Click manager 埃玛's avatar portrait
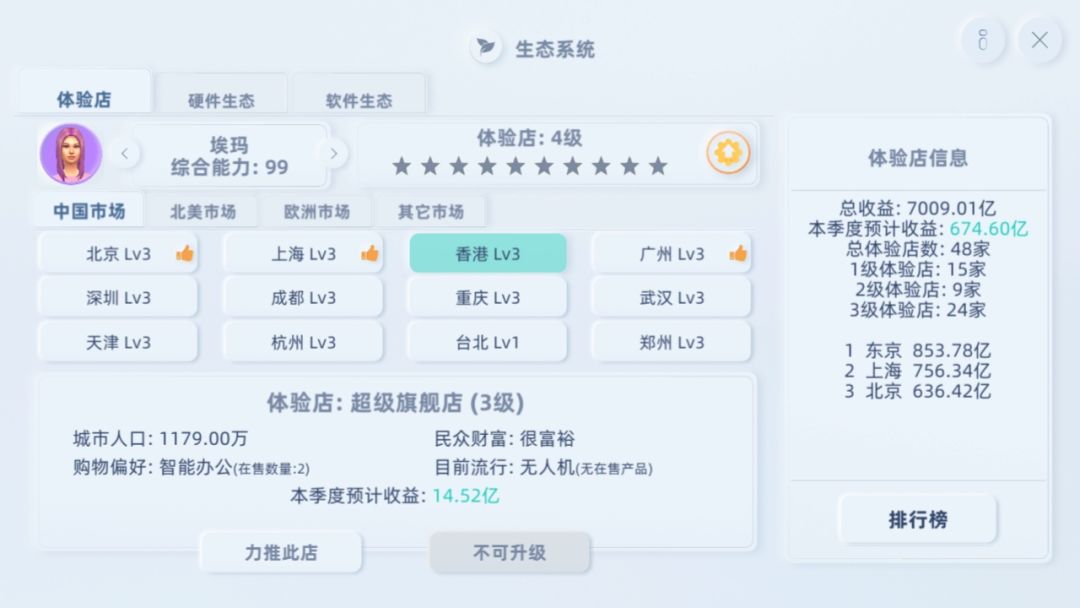Viewport: 1080px width, 608px height. click(x=71, y=154)
